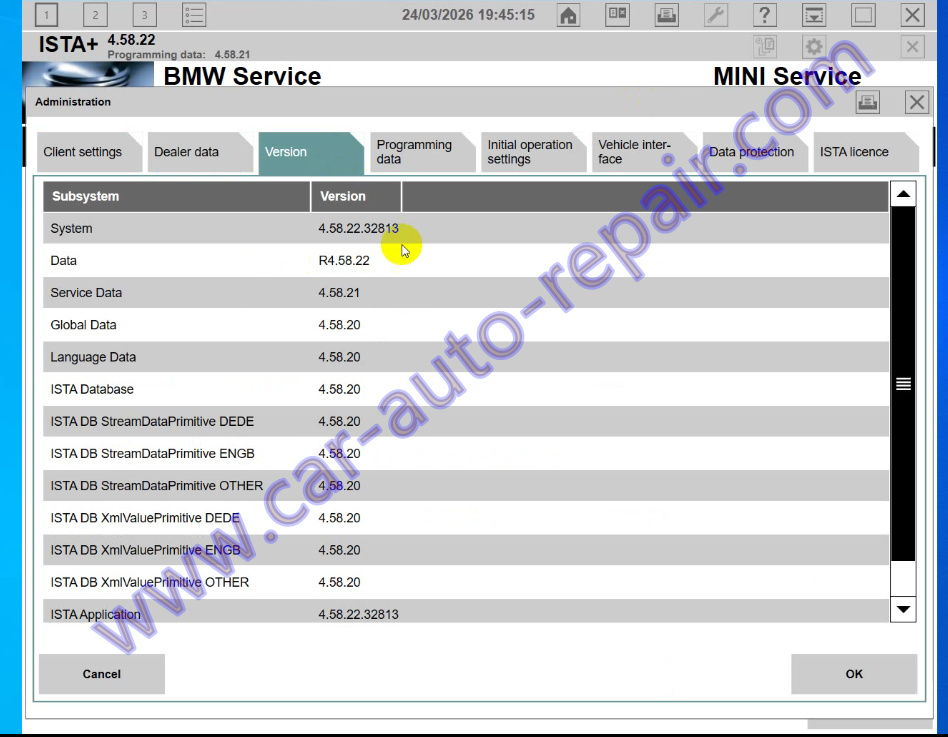Select the ISTA licence tab

click(x=851, y=152)
